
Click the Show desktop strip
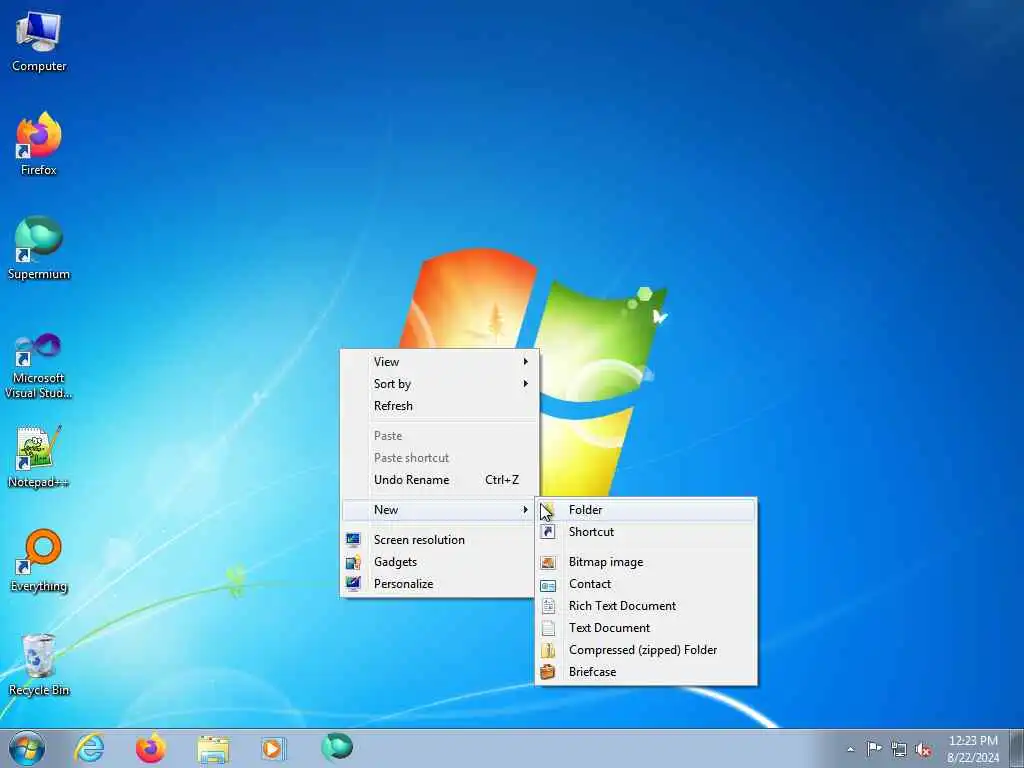point(1017,748)
